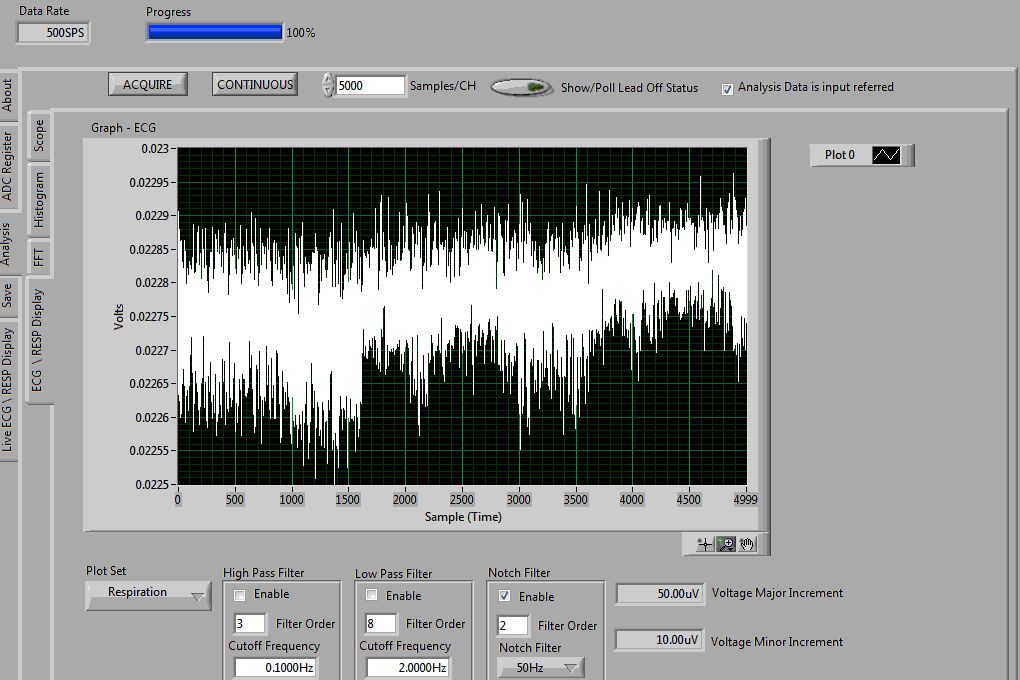Screen dimensions: 1020x680
Task: Open the ADC Register tab
Action: coord(8,166)
